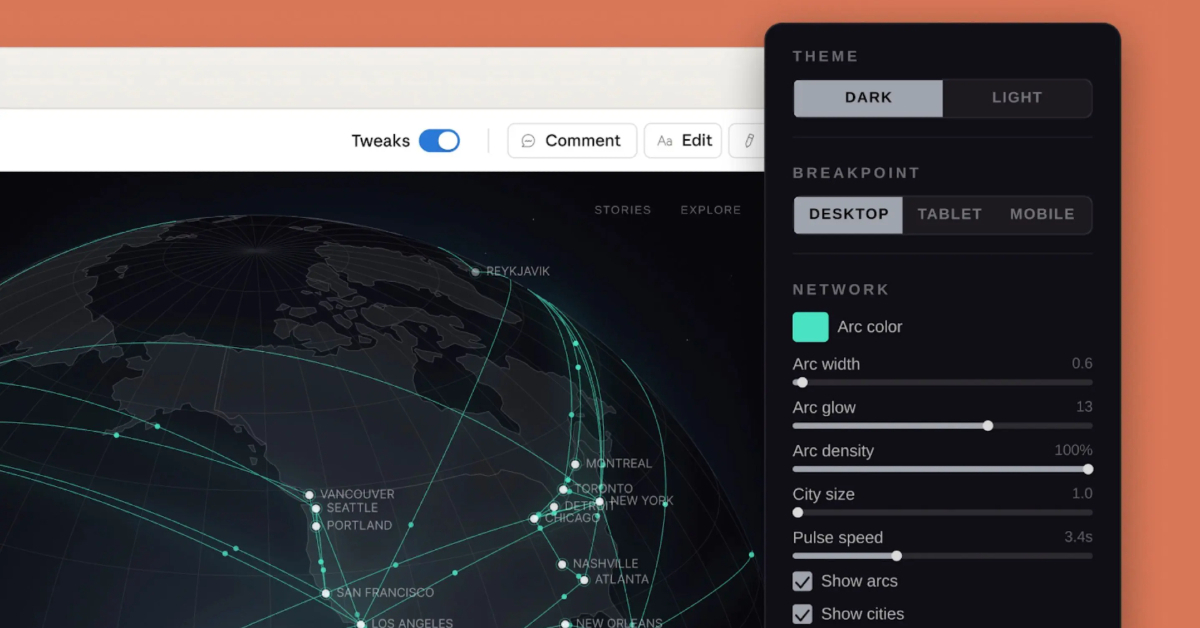
Task: Click the Vancouver city marker
Action: 310,494
